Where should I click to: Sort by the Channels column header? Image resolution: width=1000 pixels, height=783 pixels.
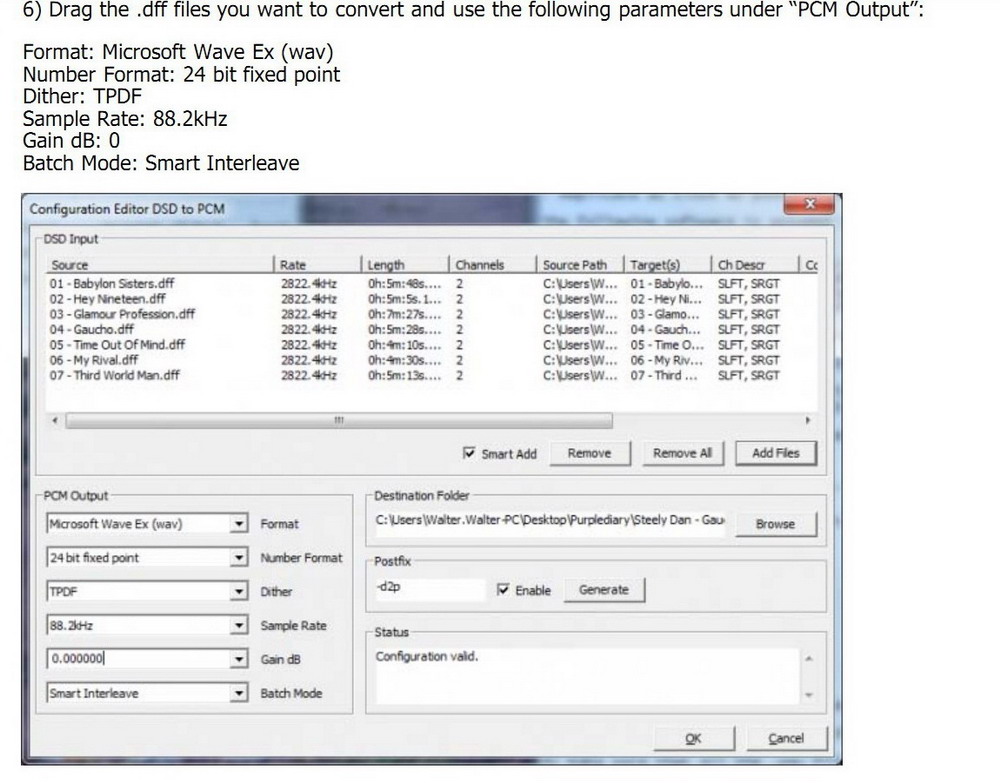click(x=493, y=265)
